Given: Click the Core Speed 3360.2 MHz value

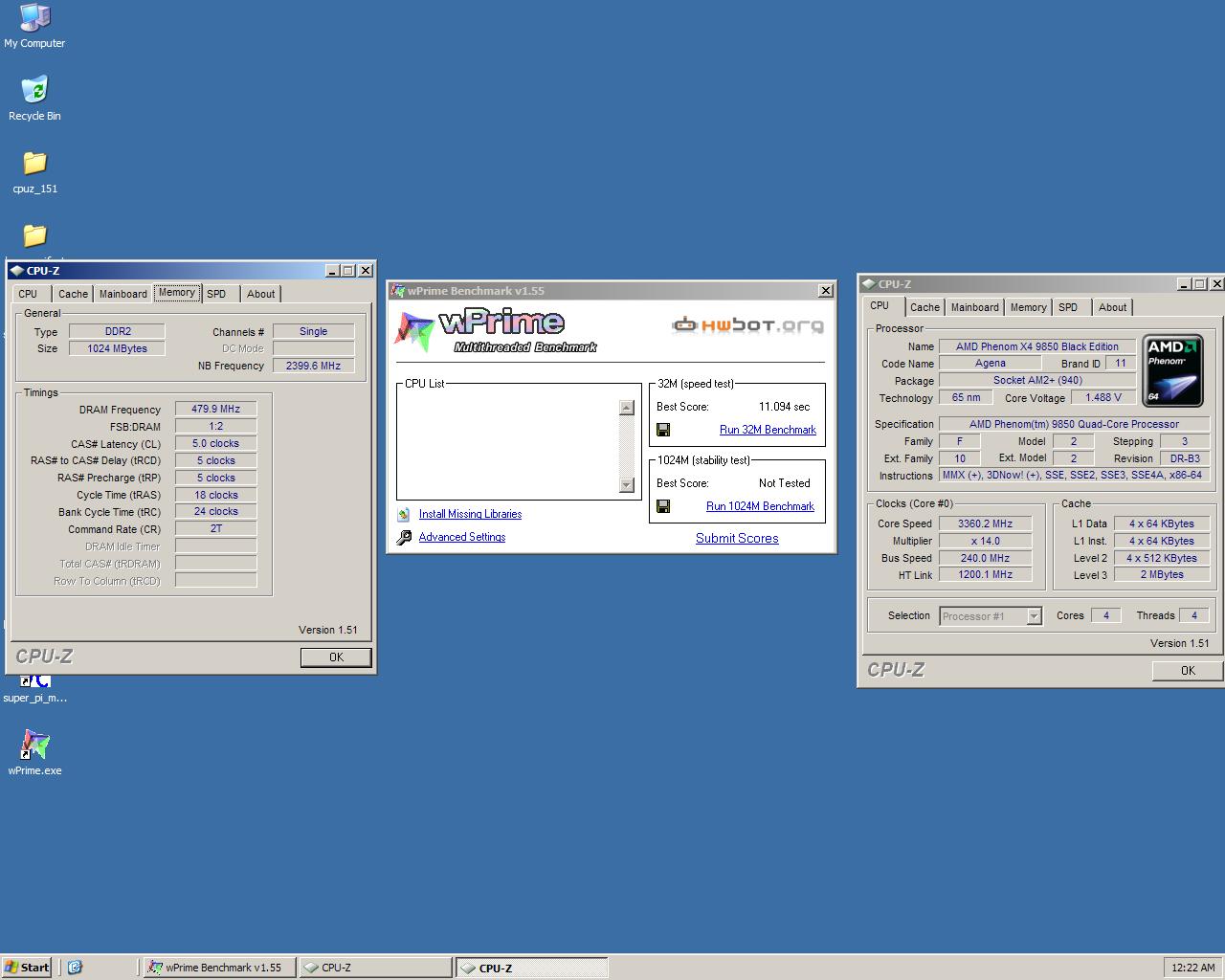Looking at the screenshot, I should pos(985,523).
